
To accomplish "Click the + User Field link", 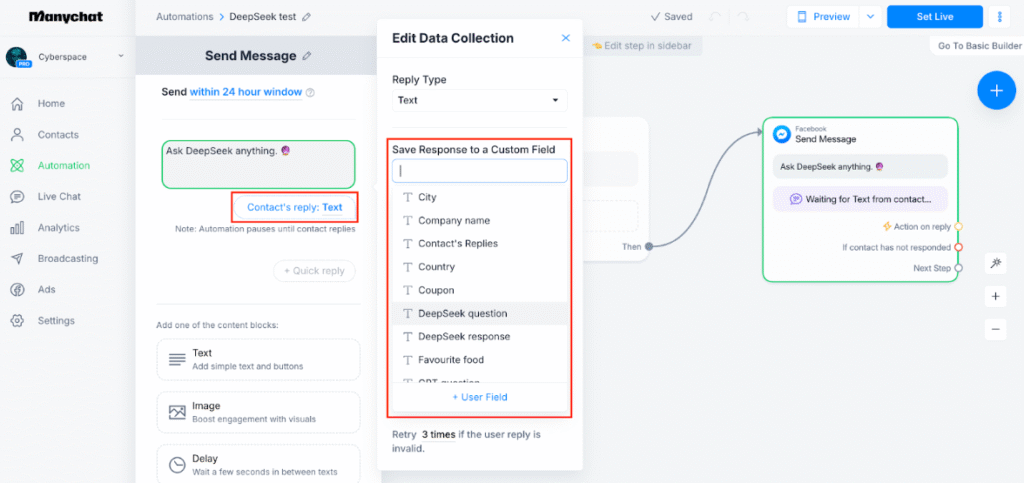I will coord(480,397).
